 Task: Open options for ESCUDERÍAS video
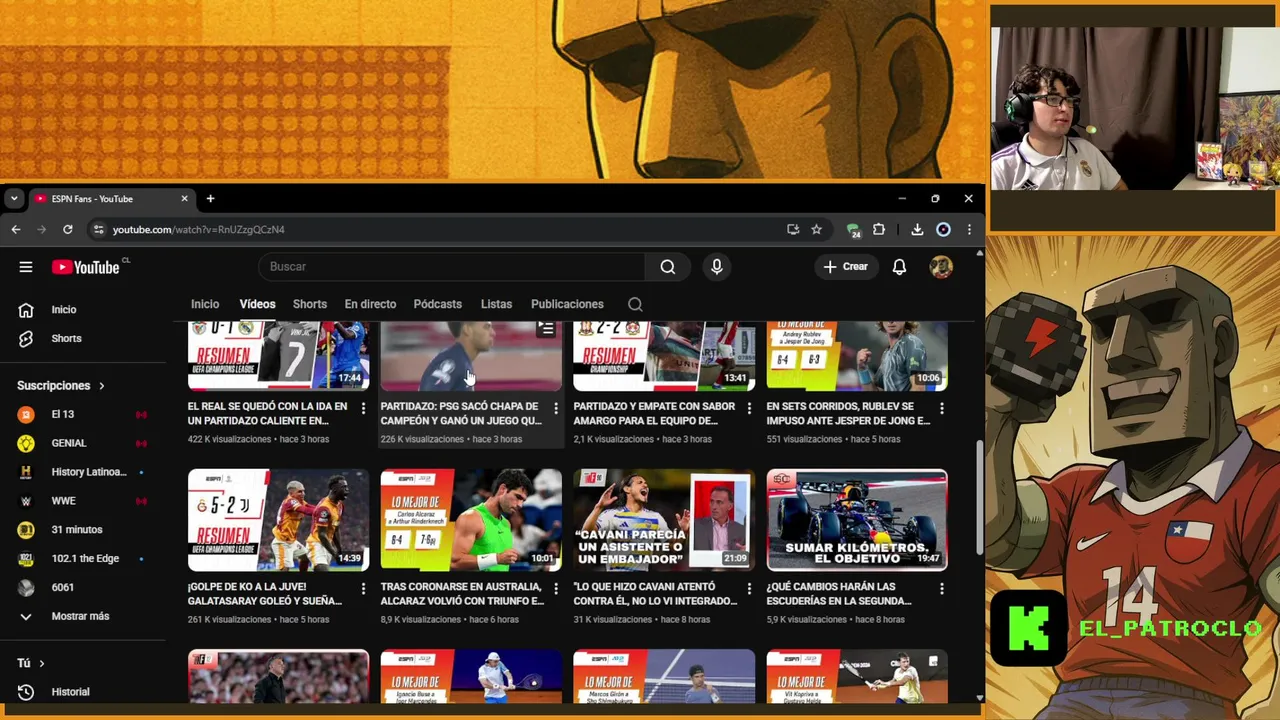pos(941,589)
